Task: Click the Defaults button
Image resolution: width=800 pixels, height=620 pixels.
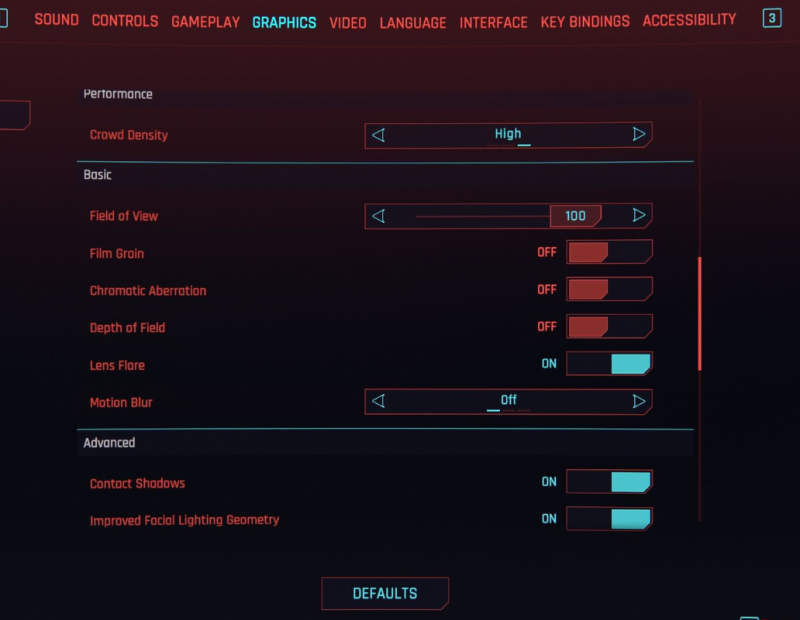Action: [x=385, y=593]
